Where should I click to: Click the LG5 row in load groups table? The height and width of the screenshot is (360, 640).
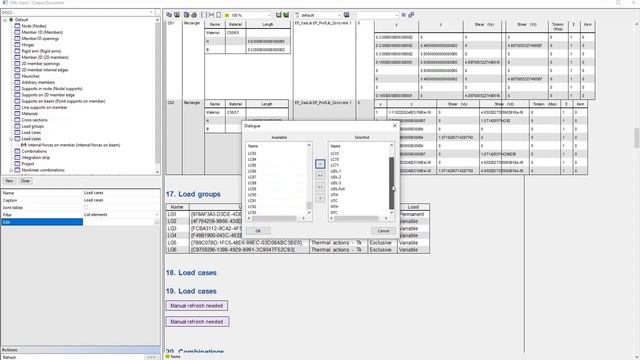pyautogui.click(x=298, y=243)
